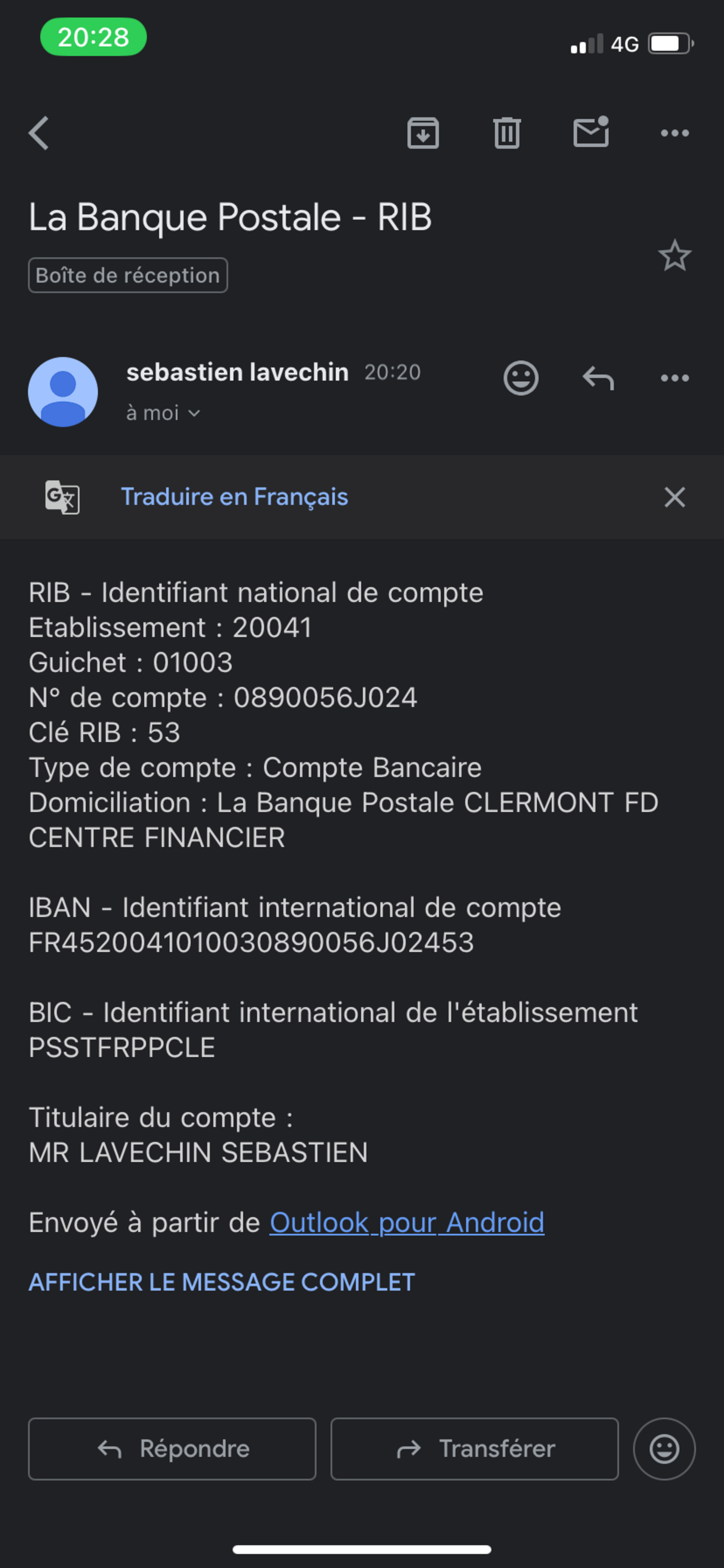This screenshot has width=724, height=1568.
Task: Tap the Boîte de réception label
Action: pos(128,275)
